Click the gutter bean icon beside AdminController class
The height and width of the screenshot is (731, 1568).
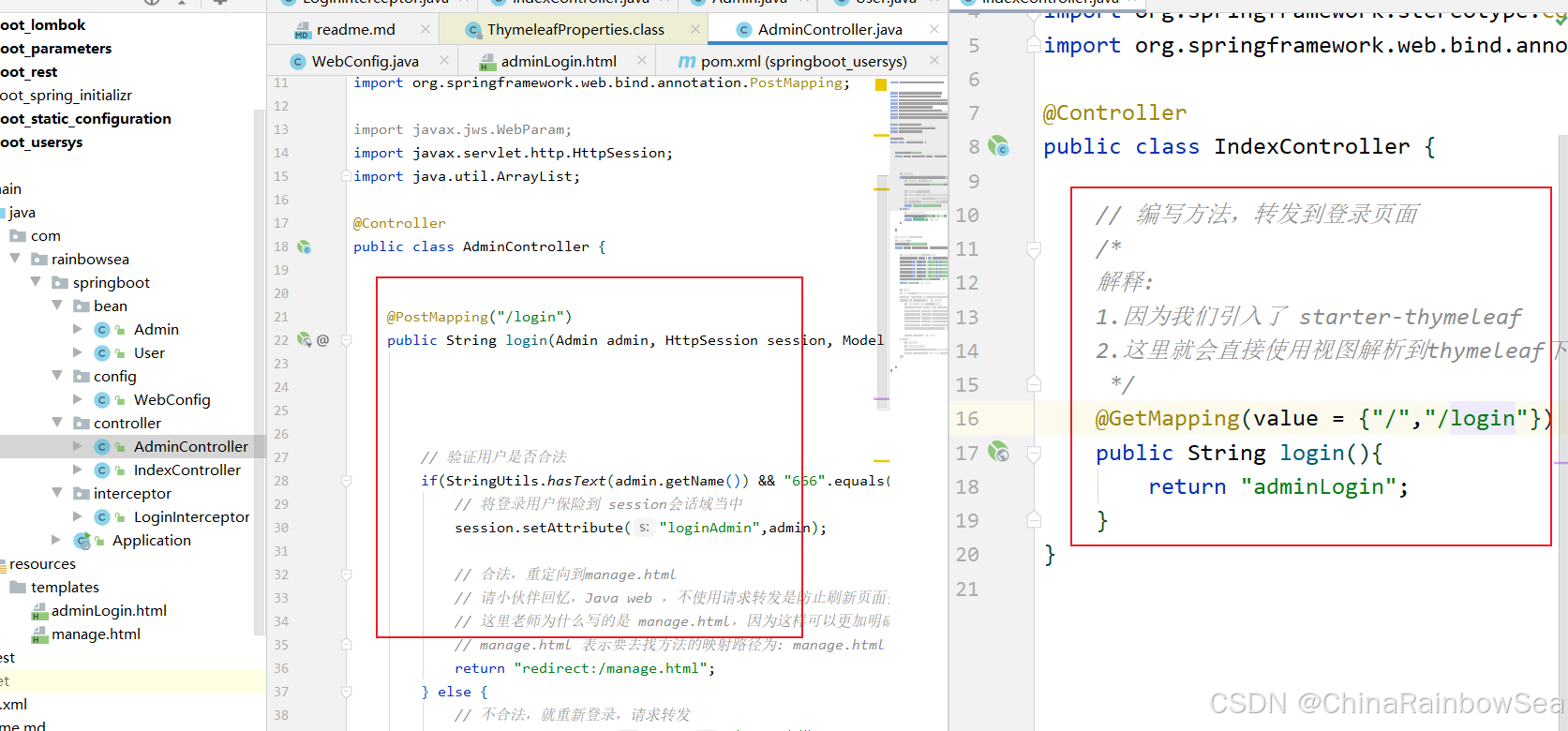point(304,247)
